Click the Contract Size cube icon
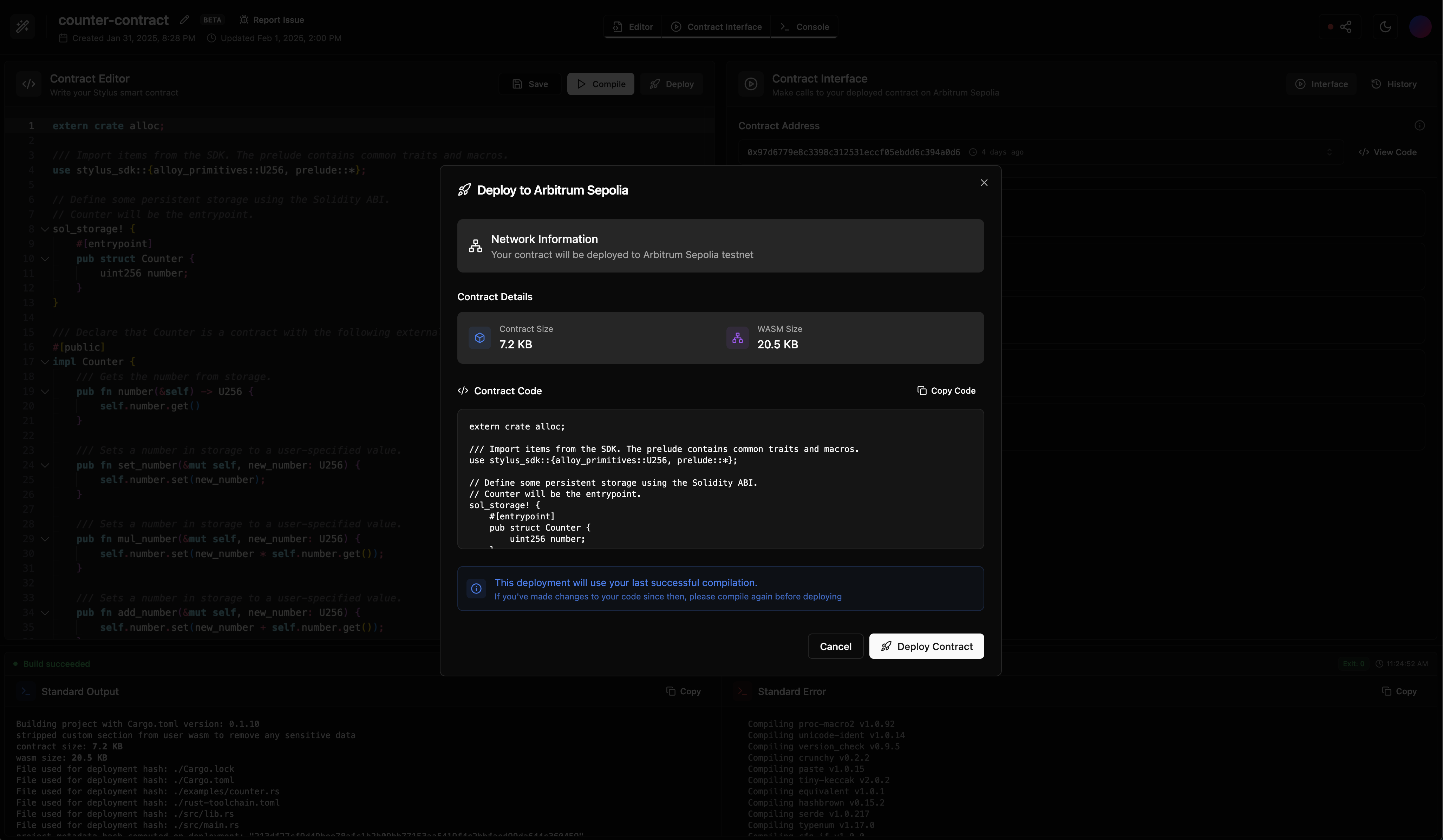This screenshot has height=840, width=1443. coord(480,338)
